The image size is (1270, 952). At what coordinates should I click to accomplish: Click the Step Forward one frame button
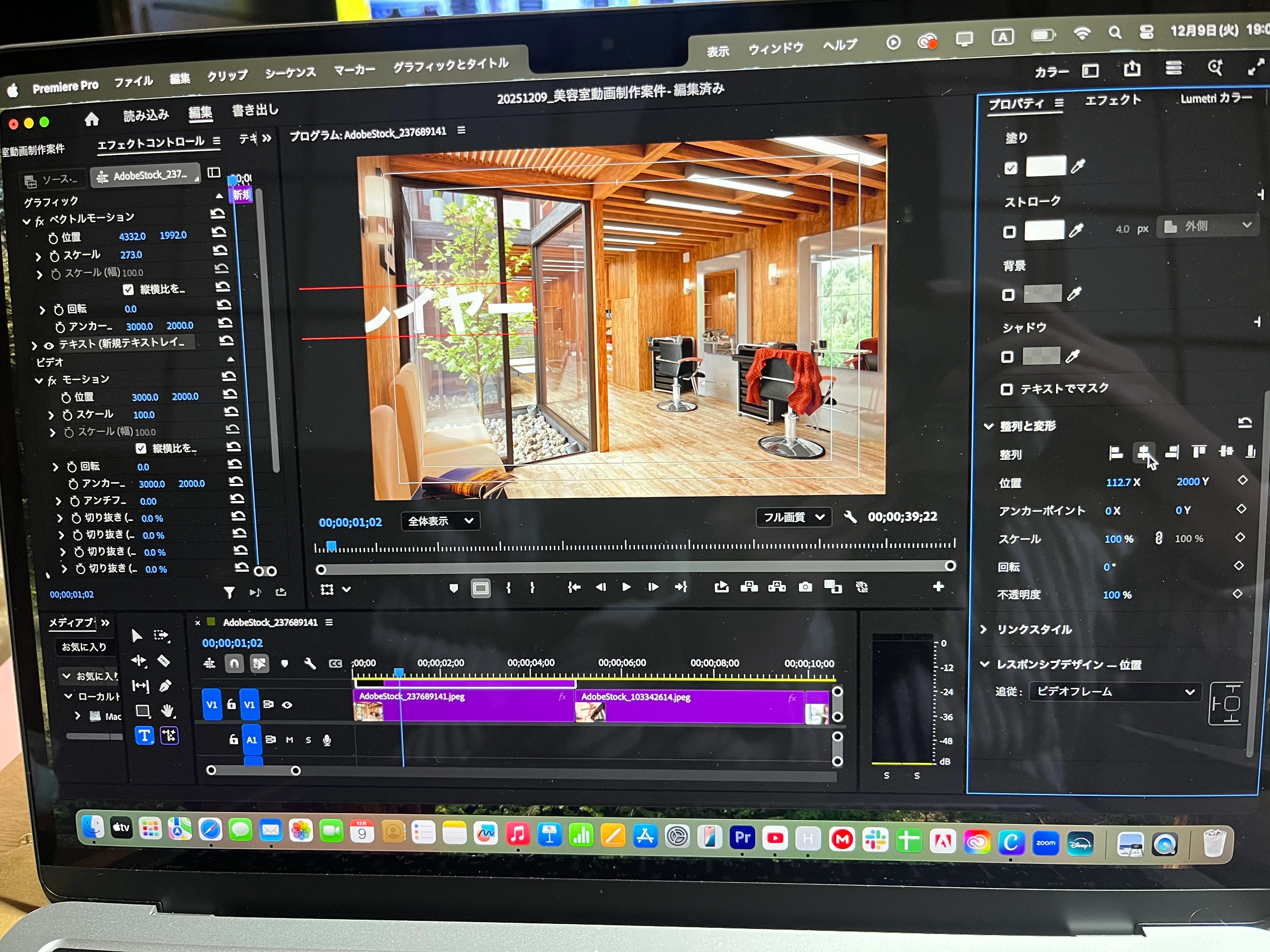click(x=653, y=587)
